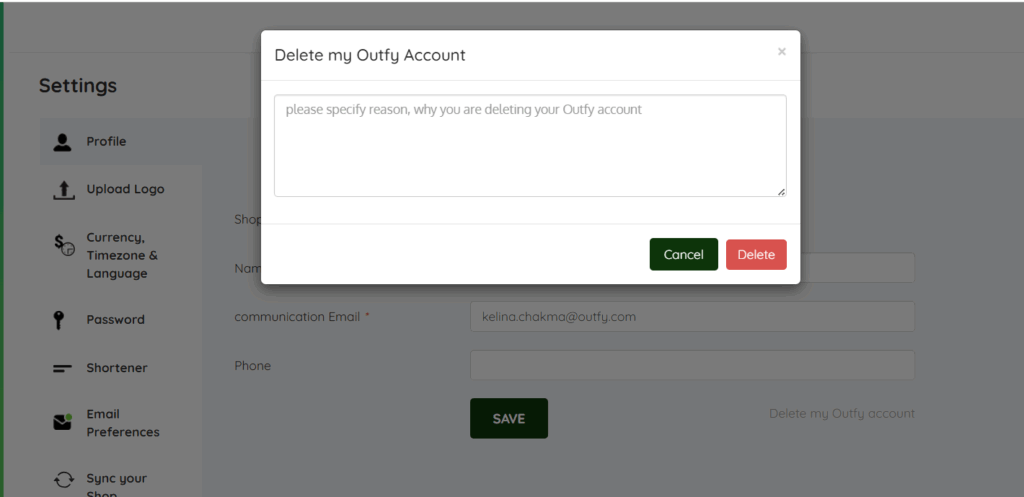This screenshot has height=497, width=1024.
Task: Focus the deletion reason text area
Action: point(530,146)
